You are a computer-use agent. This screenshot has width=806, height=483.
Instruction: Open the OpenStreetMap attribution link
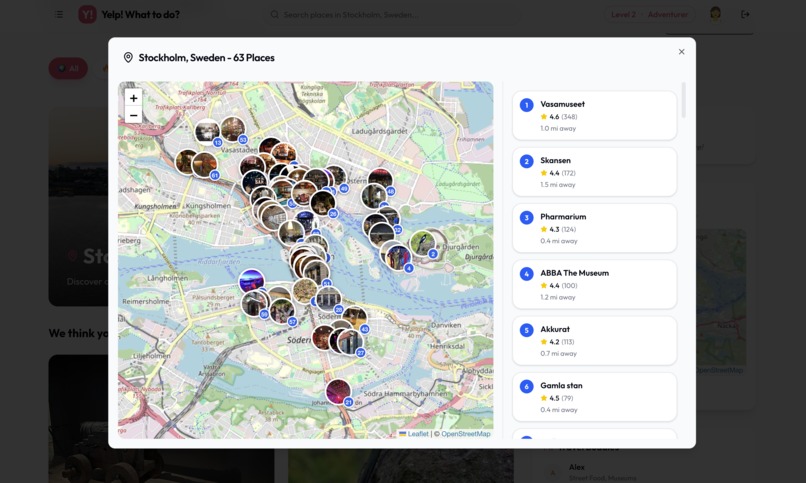pyautogui.click(x=466, y=434)
